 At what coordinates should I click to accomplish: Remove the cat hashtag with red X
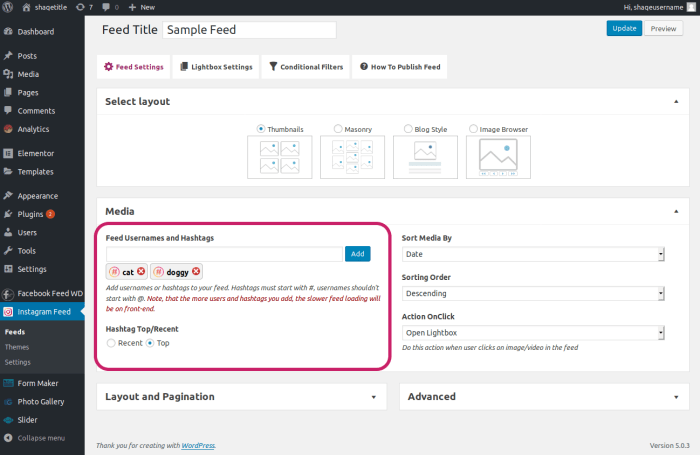[141, 271]
